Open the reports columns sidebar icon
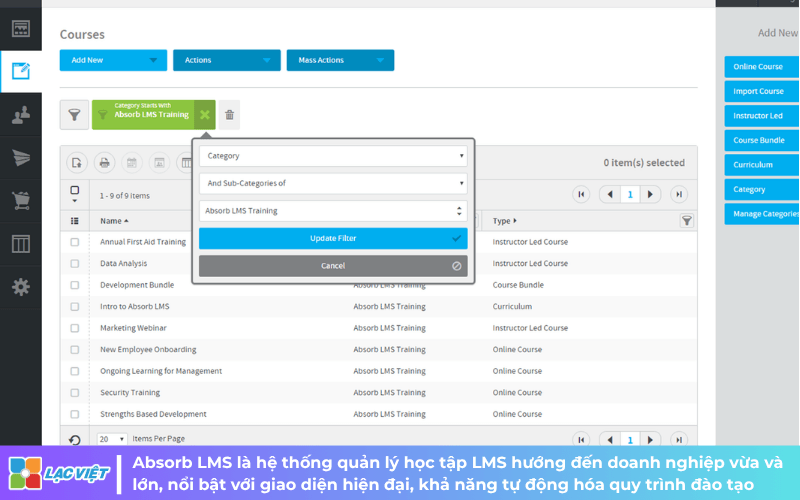 pos(20,244)
